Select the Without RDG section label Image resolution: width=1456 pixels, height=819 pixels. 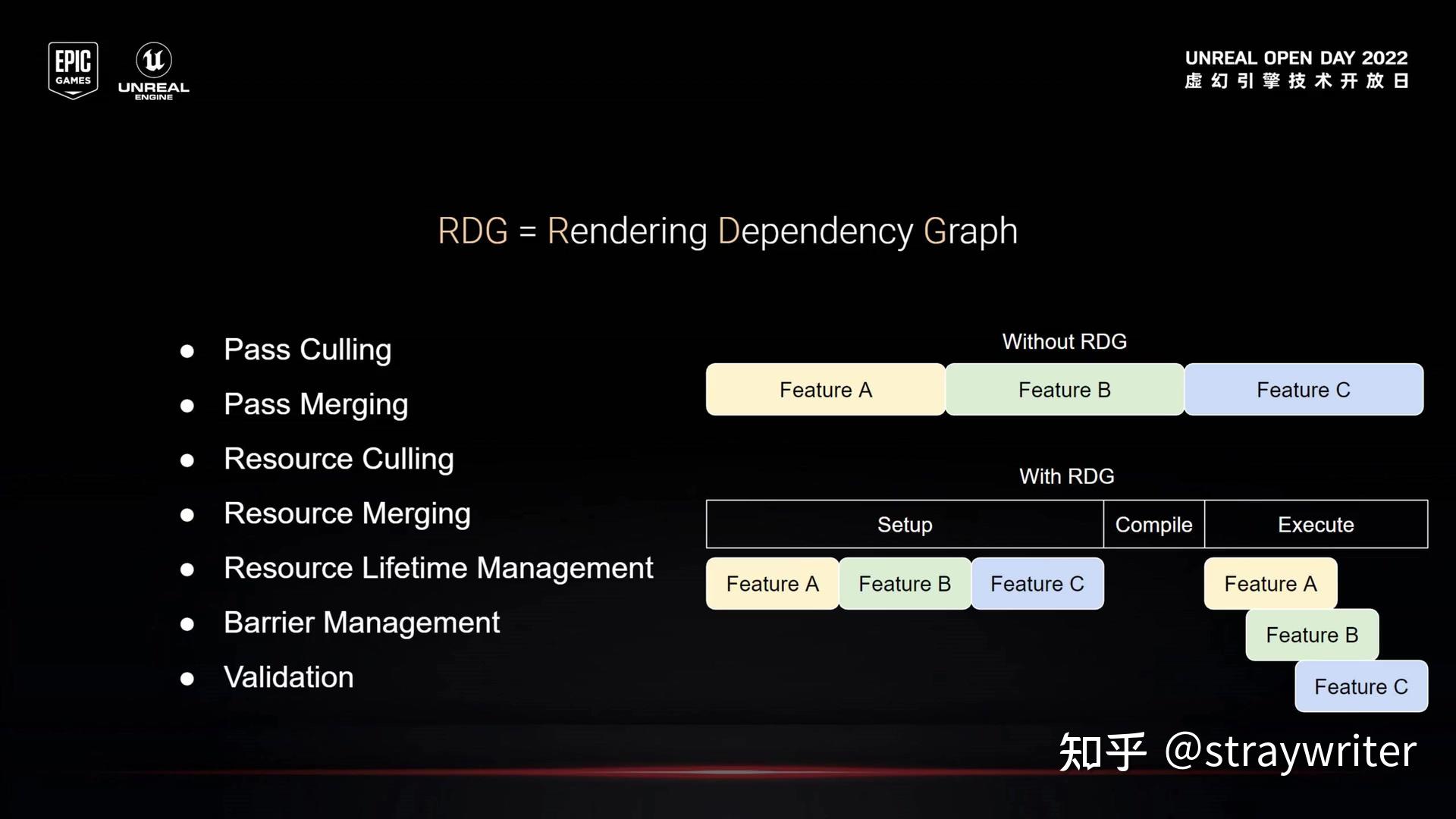pyautogui.click(x=1064, y=341)
